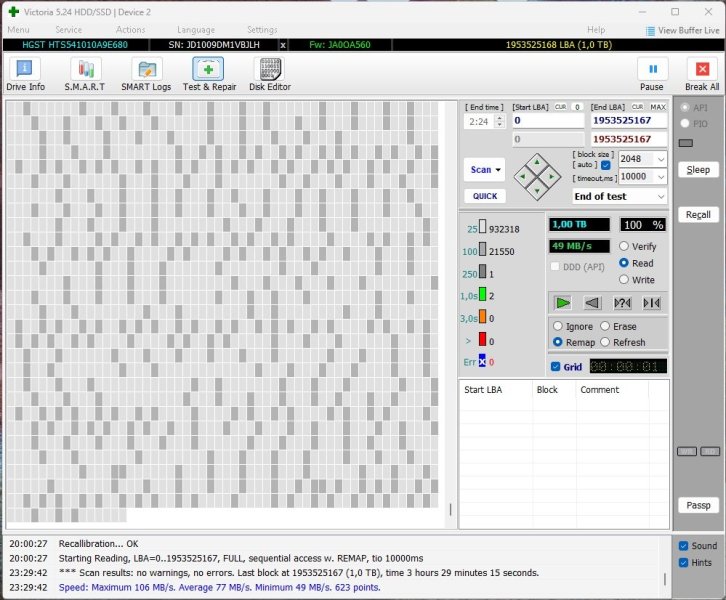
Task: Open the S.M.A.R.T attributes view
Action: pyautogui.click(x=85, y=74)
